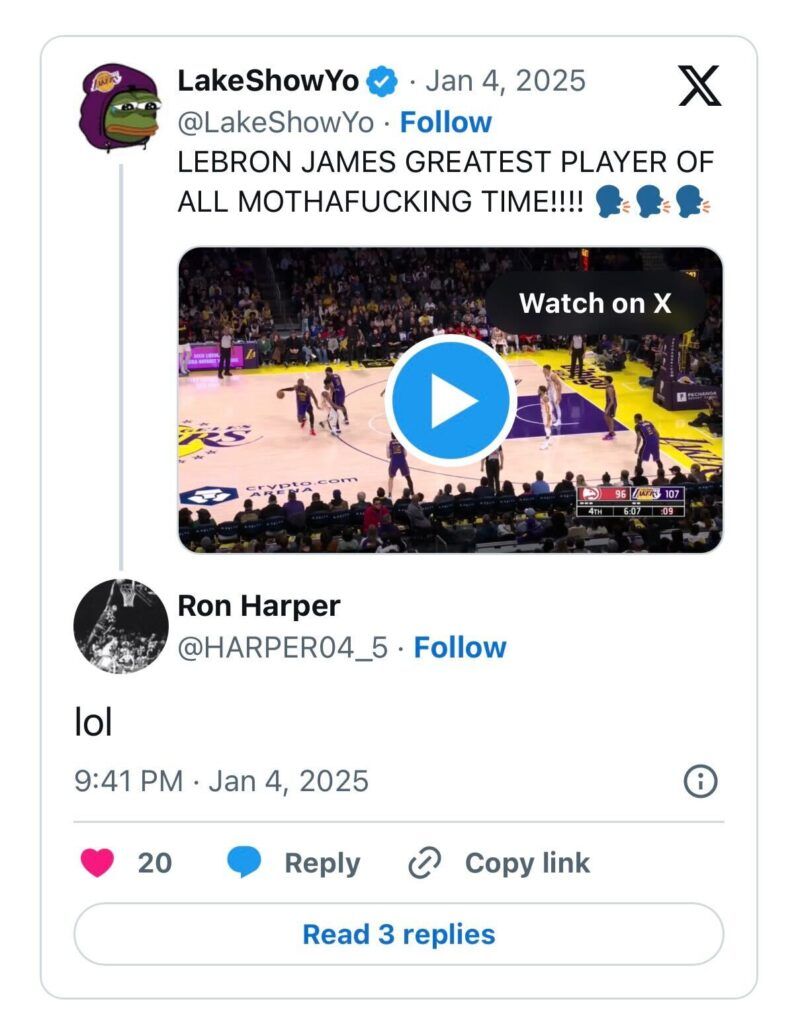
Task: Click the @LakeShowYo handle
Action: (x=276, y=122)
